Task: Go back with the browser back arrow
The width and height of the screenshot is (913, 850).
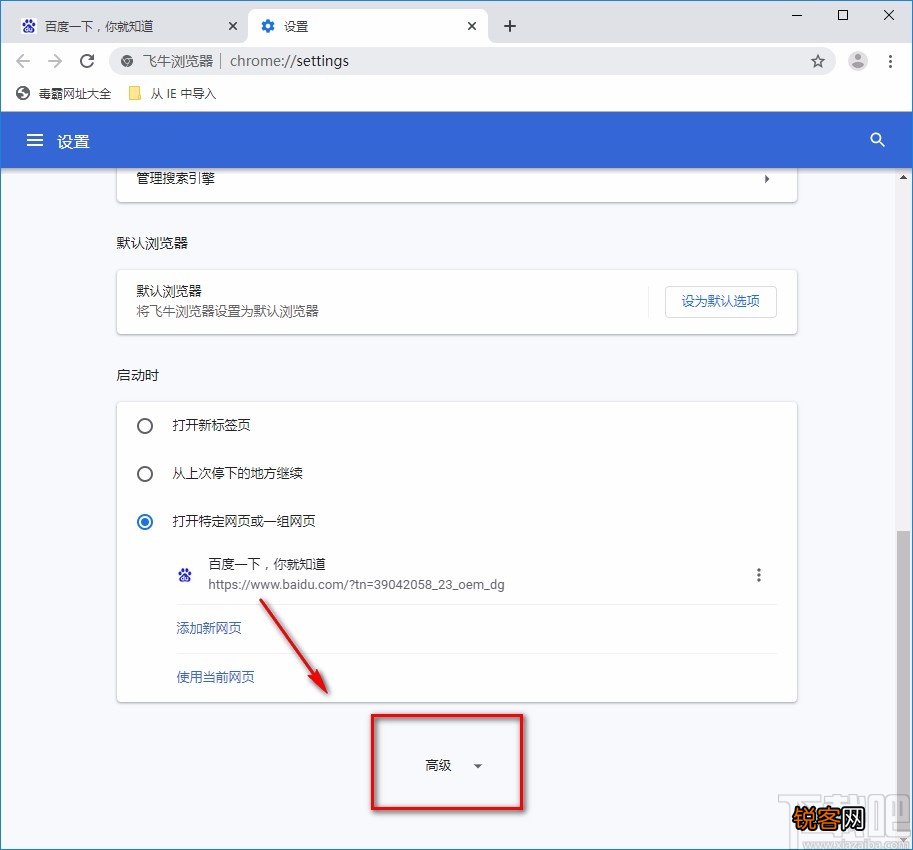Action: pos(23,61)
